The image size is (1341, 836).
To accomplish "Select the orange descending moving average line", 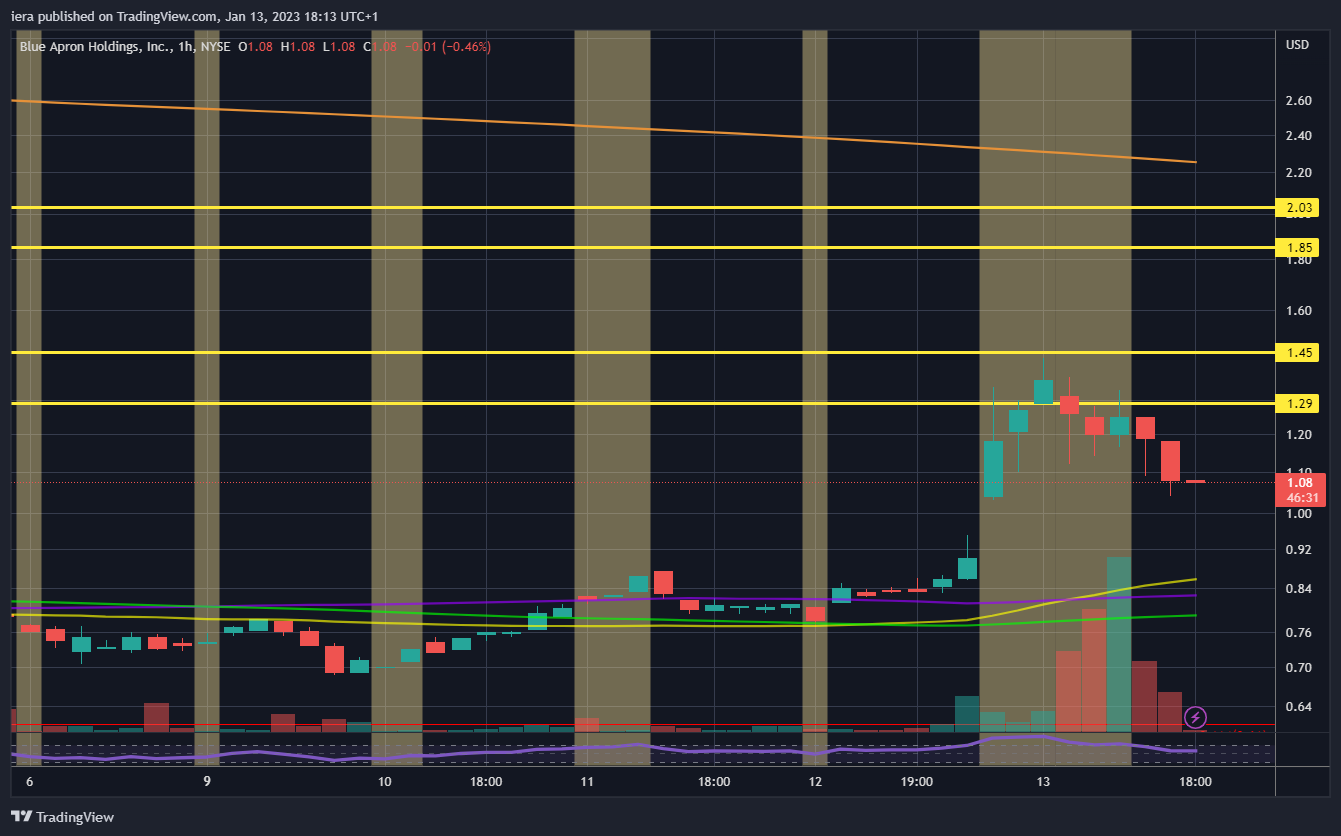I will click(603, 128).
